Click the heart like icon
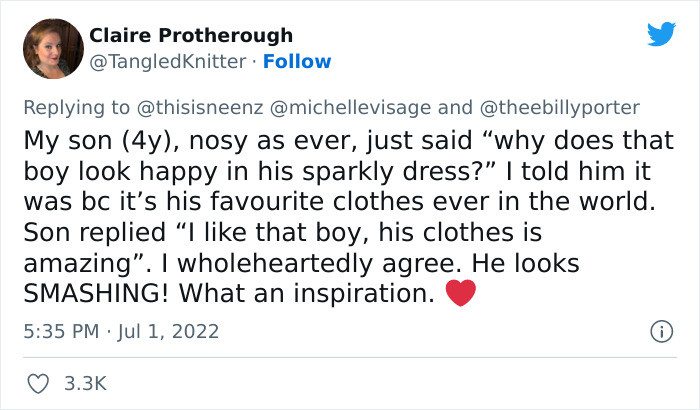Image resolution: width=700 pixels, height=410 pixels. coord(36,382)
